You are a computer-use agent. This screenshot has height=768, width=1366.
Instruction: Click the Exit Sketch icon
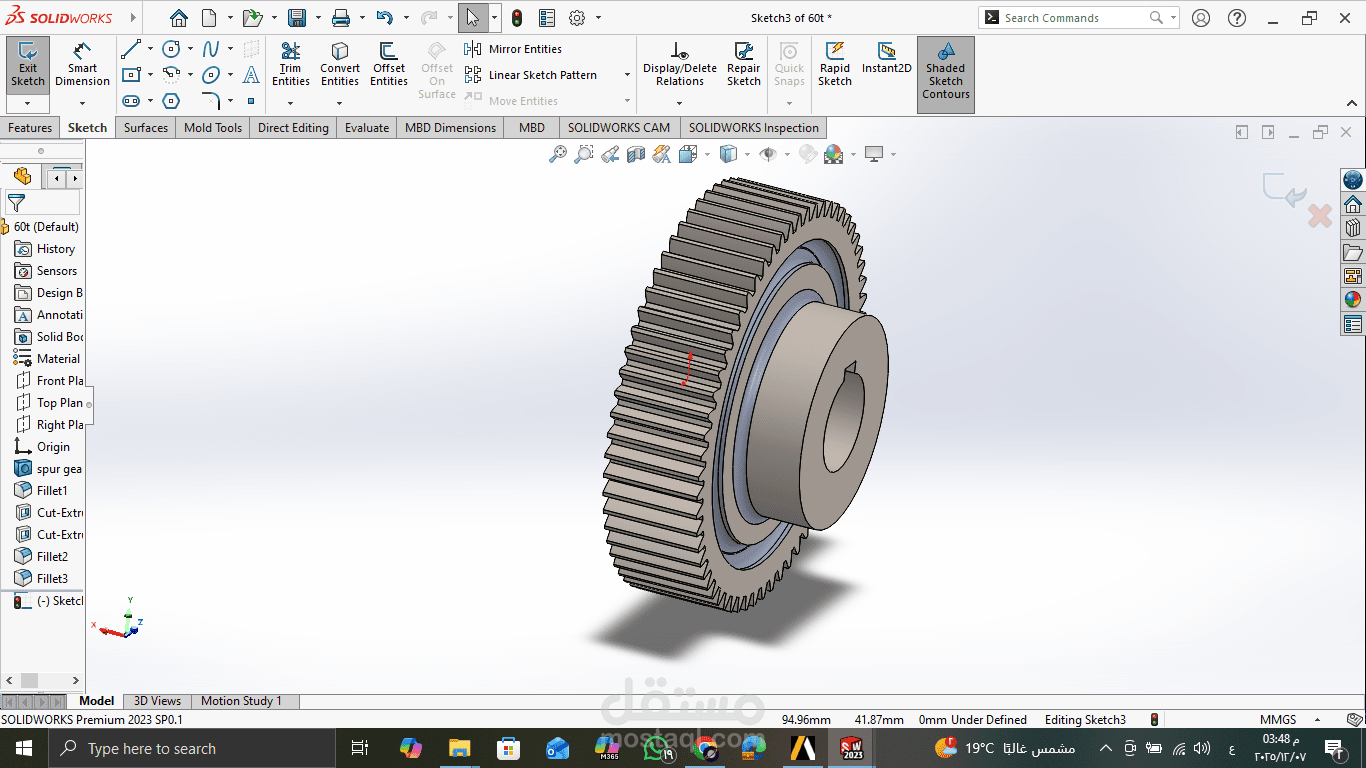[27, 64]
